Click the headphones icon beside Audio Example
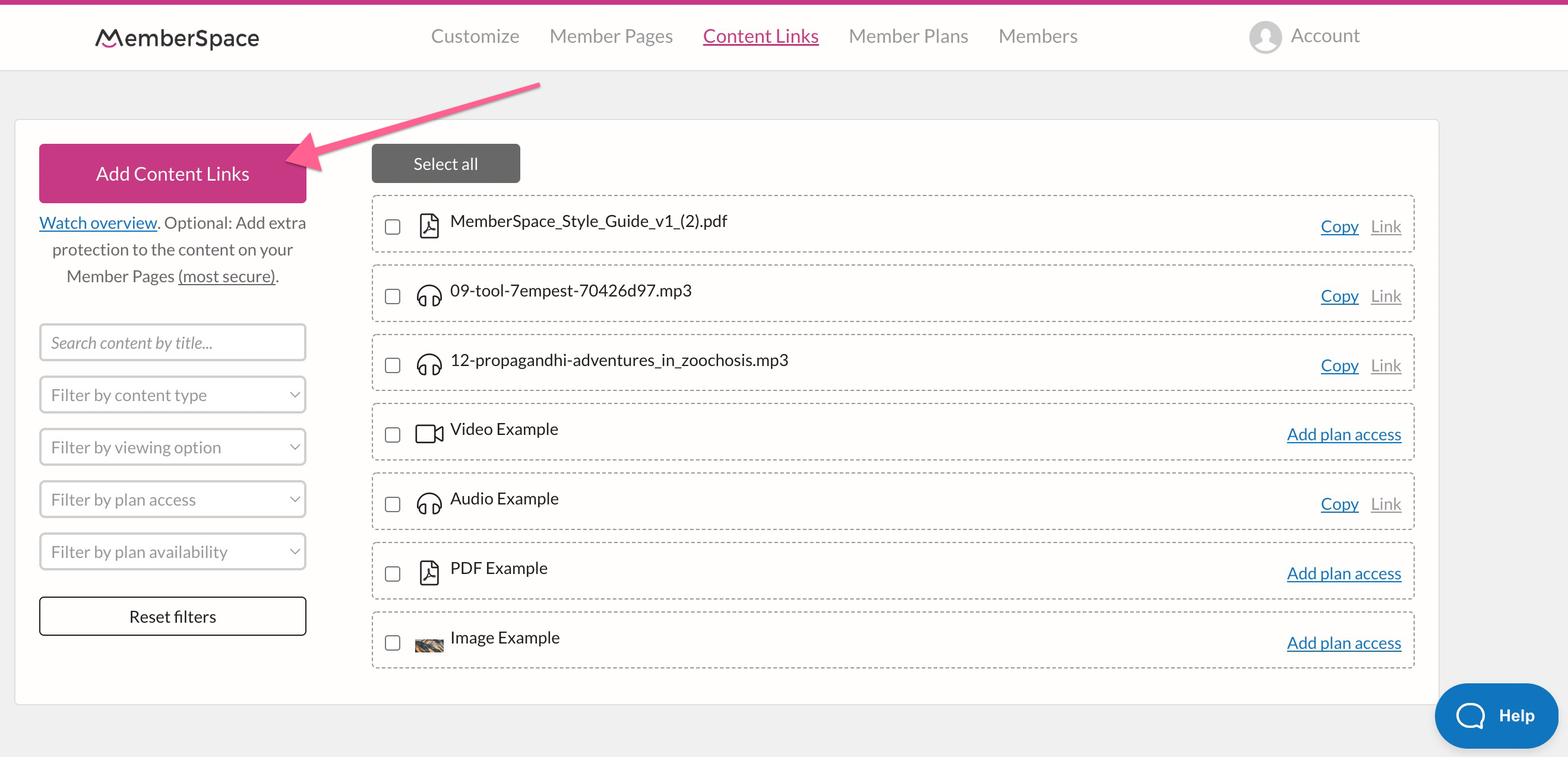This screenshot has width=1568, height=757. click(430, 504)
